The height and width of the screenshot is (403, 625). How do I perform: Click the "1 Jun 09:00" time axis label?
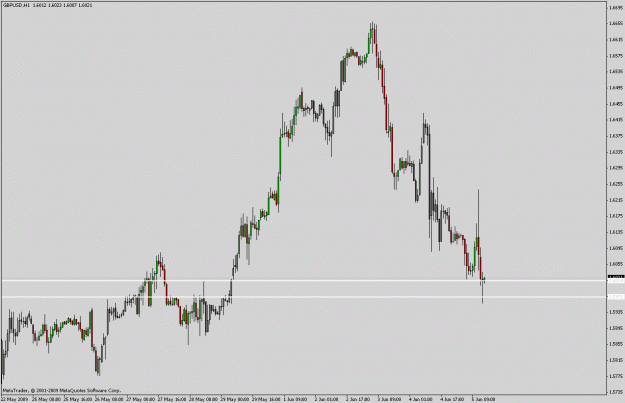pyautogui.click(x=296, y=399)
